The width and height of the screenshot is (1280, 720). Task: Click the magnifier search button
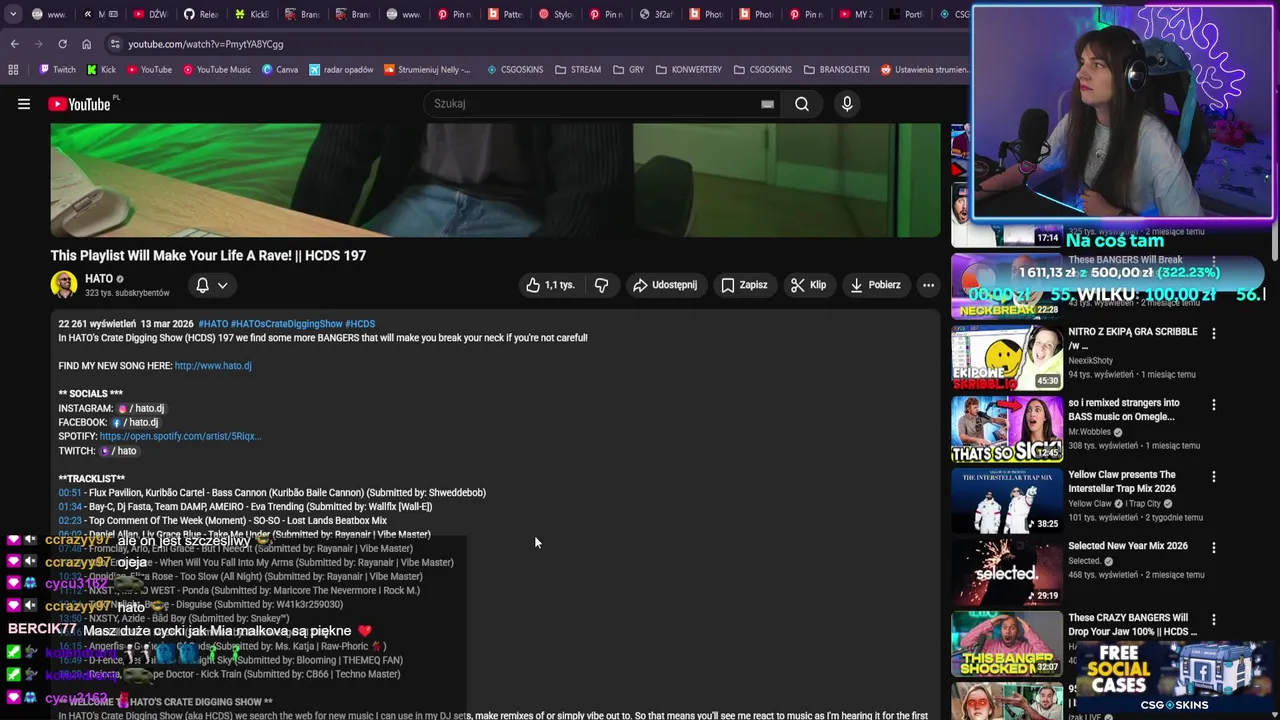(x=802, y=104)
